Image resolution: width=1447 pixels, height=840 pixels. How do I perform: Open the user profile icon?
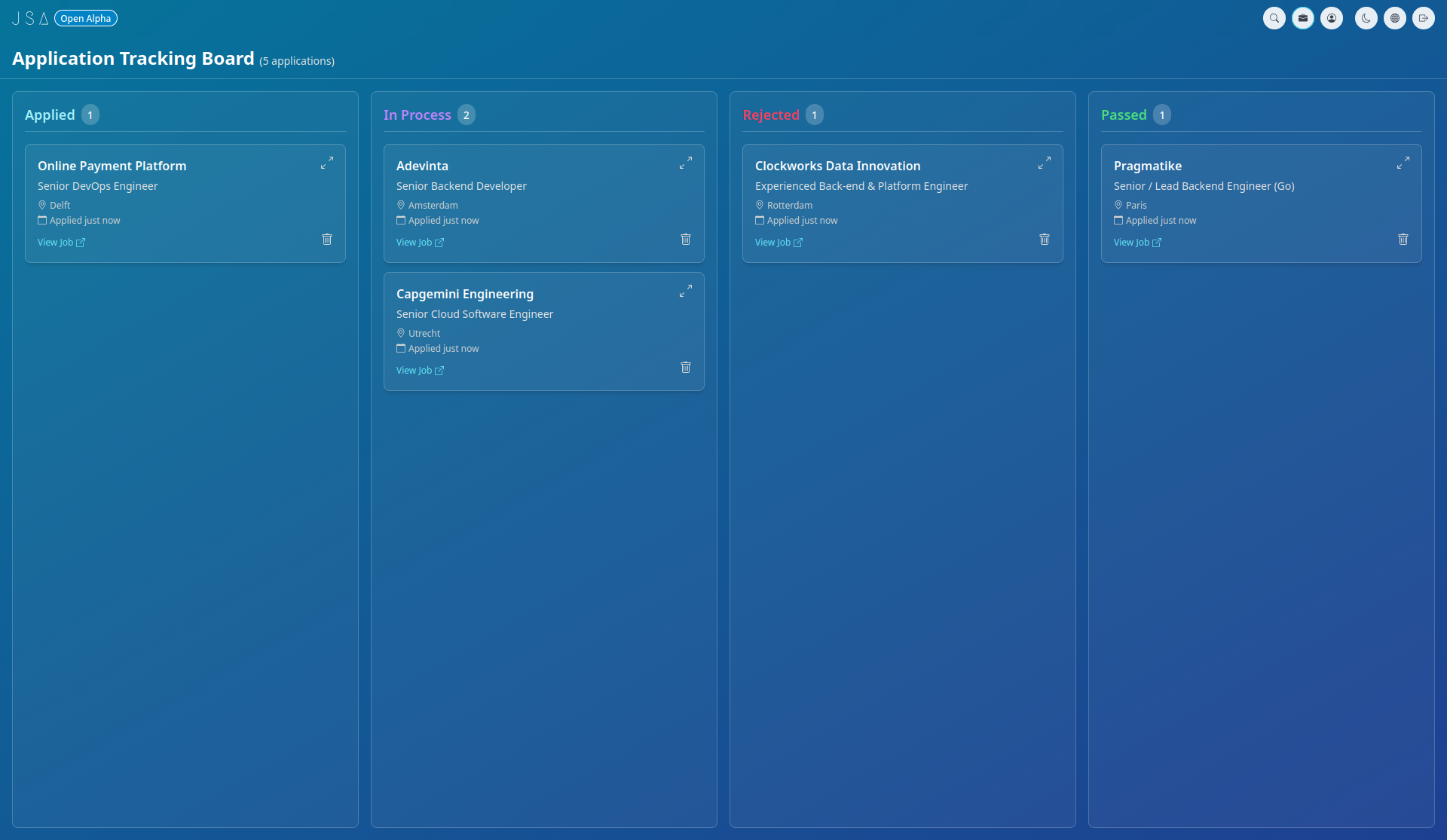(x=1332, y=17)
